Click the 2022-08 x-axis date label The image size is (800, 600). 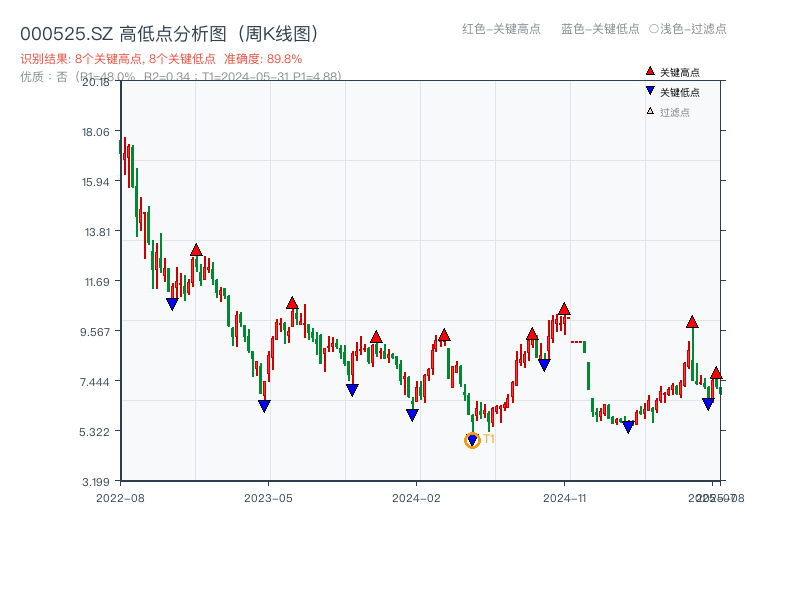pyautogui.click(x=120, y=498)
